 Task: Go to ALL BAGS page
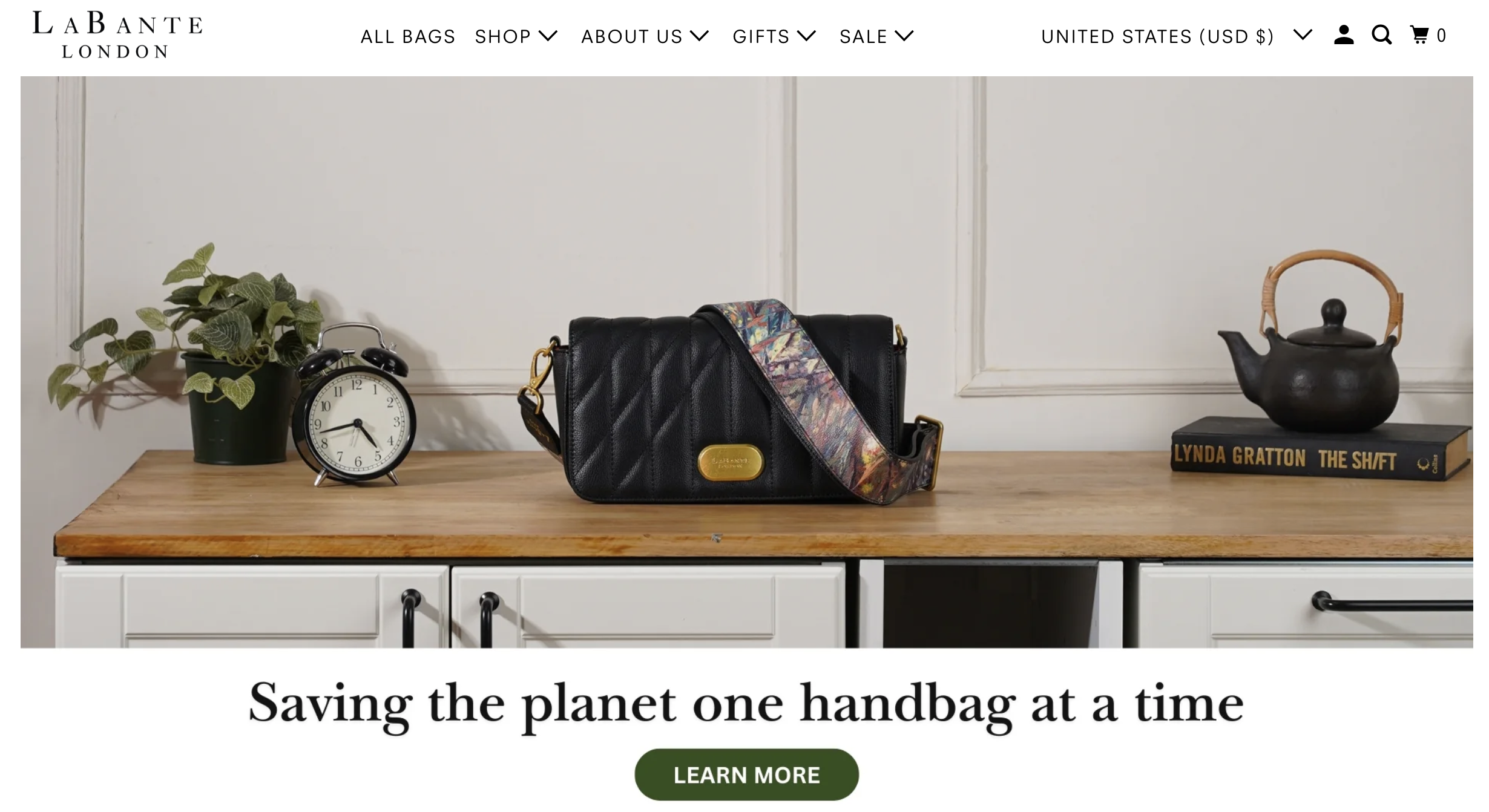pyautogui.click(x=408, y=36)
